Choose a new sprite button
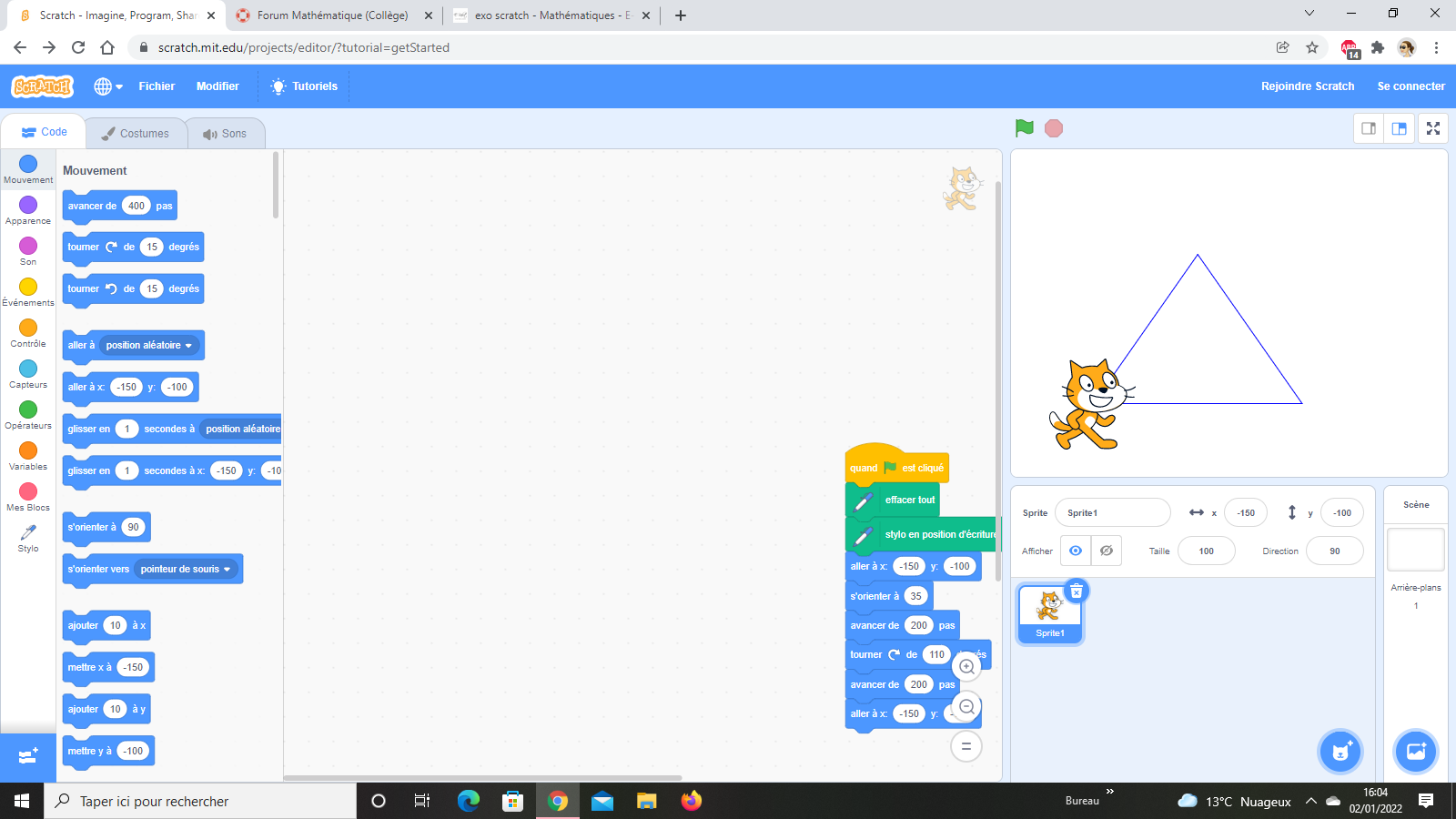 tap(1340, 752)
